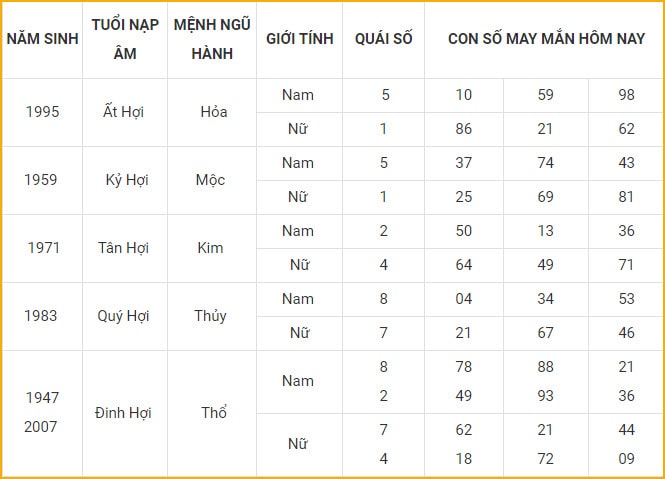This screenshot has height=479, width=665.
Task: Select the 1959 birth year cell
Action: click(41, 180)
